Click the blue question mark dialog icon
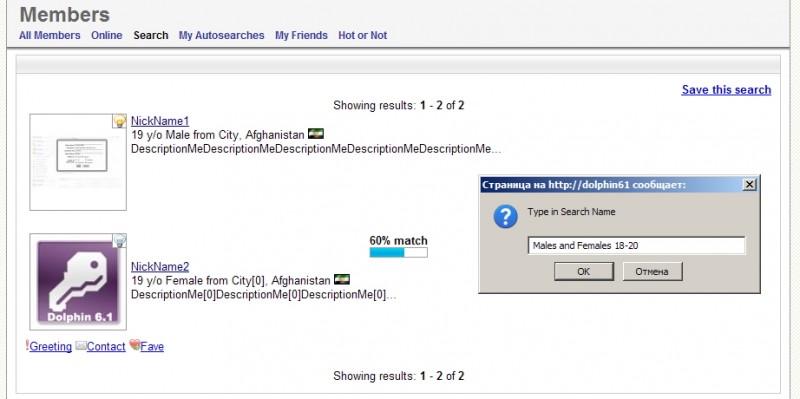This screenshot has width=800, height=399. (505, 217)
